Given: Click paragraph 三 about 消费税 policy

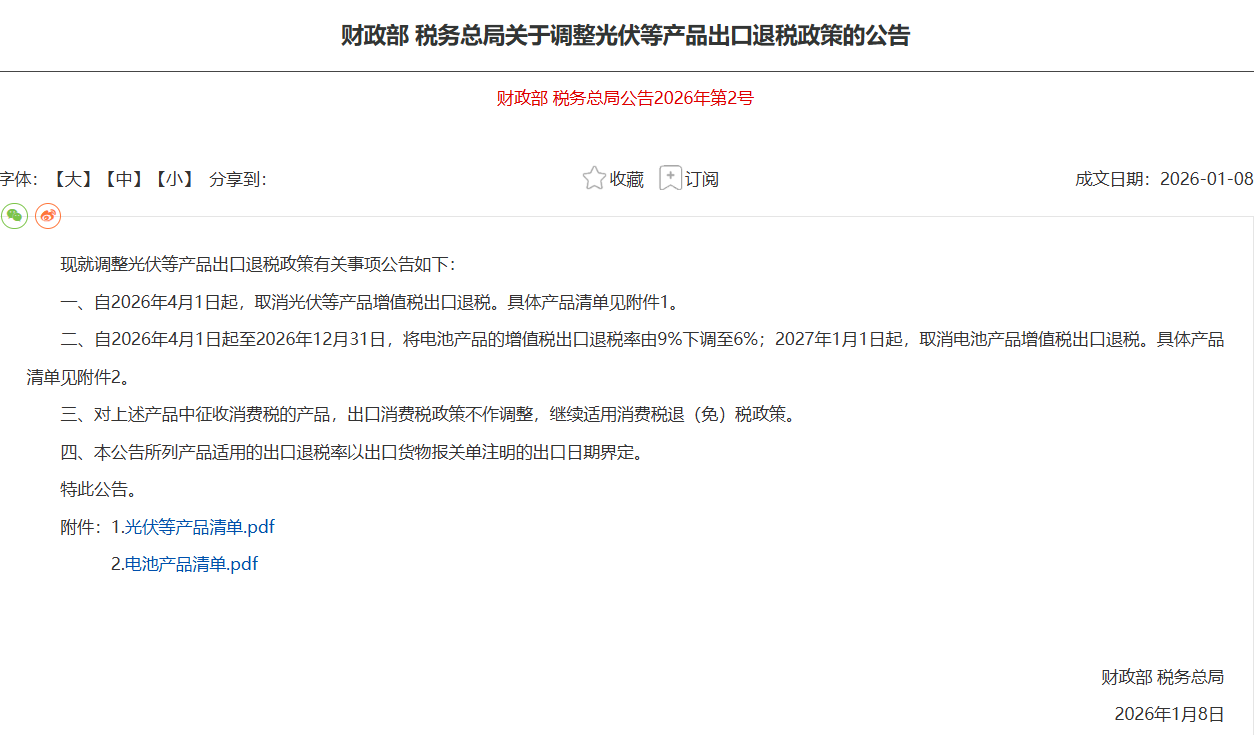Looking at the screenshot, I should click(x=430, y=415).
